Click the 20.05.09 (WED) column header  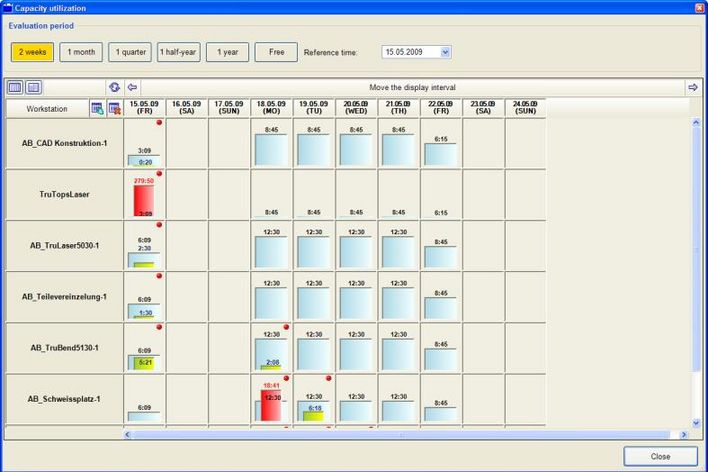[x=356, y=107]
